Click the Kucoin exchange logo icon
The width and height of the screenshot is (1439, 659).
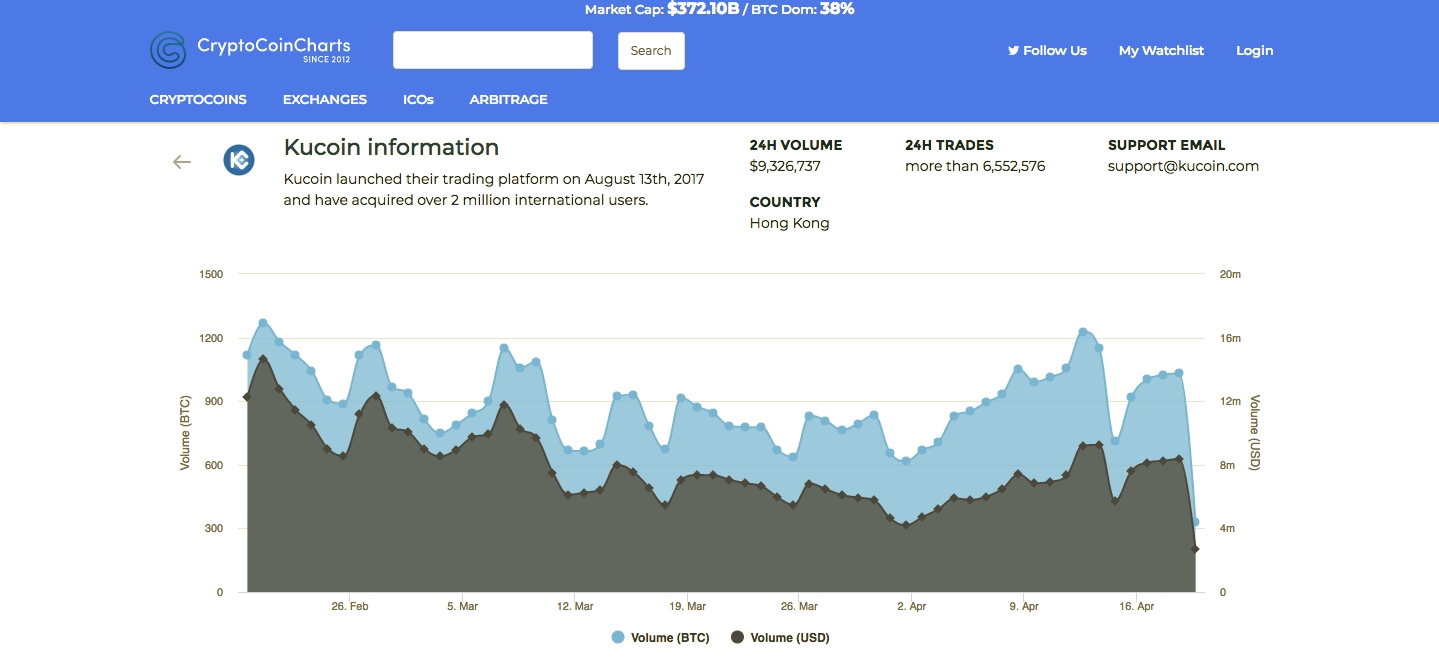[239, 160]
